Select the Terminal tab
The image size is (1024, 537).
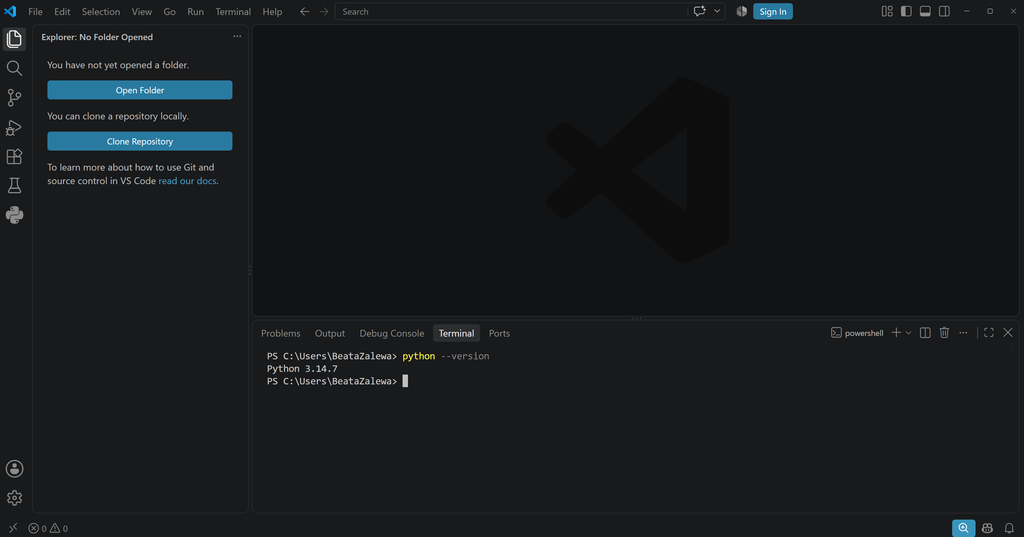[x=456, y=333]
